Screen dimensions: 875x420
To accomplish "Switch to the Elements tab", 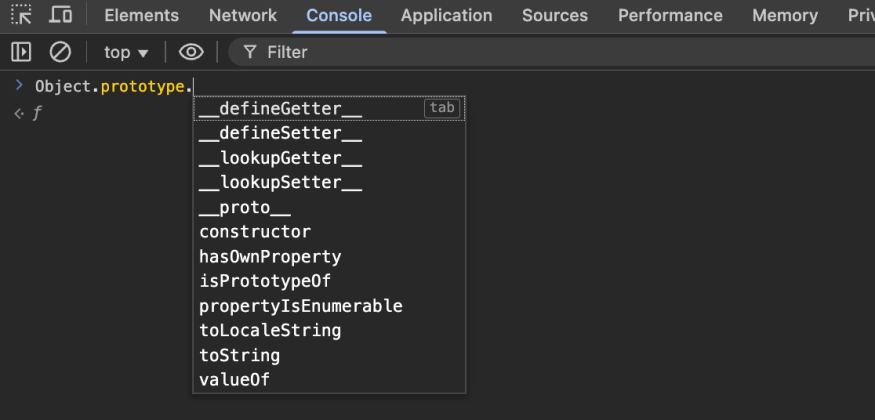I will point(141,15).
